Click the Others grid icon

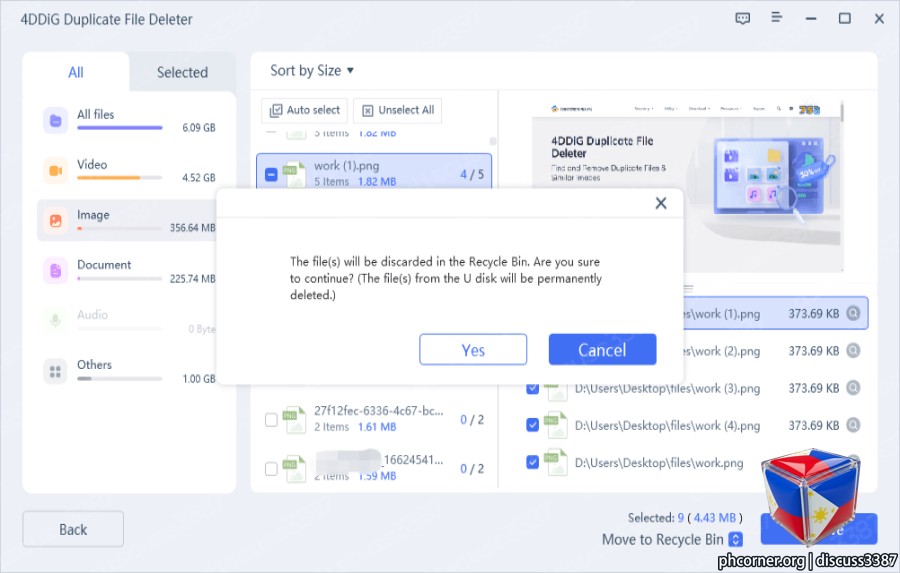(x=56, y=371)
